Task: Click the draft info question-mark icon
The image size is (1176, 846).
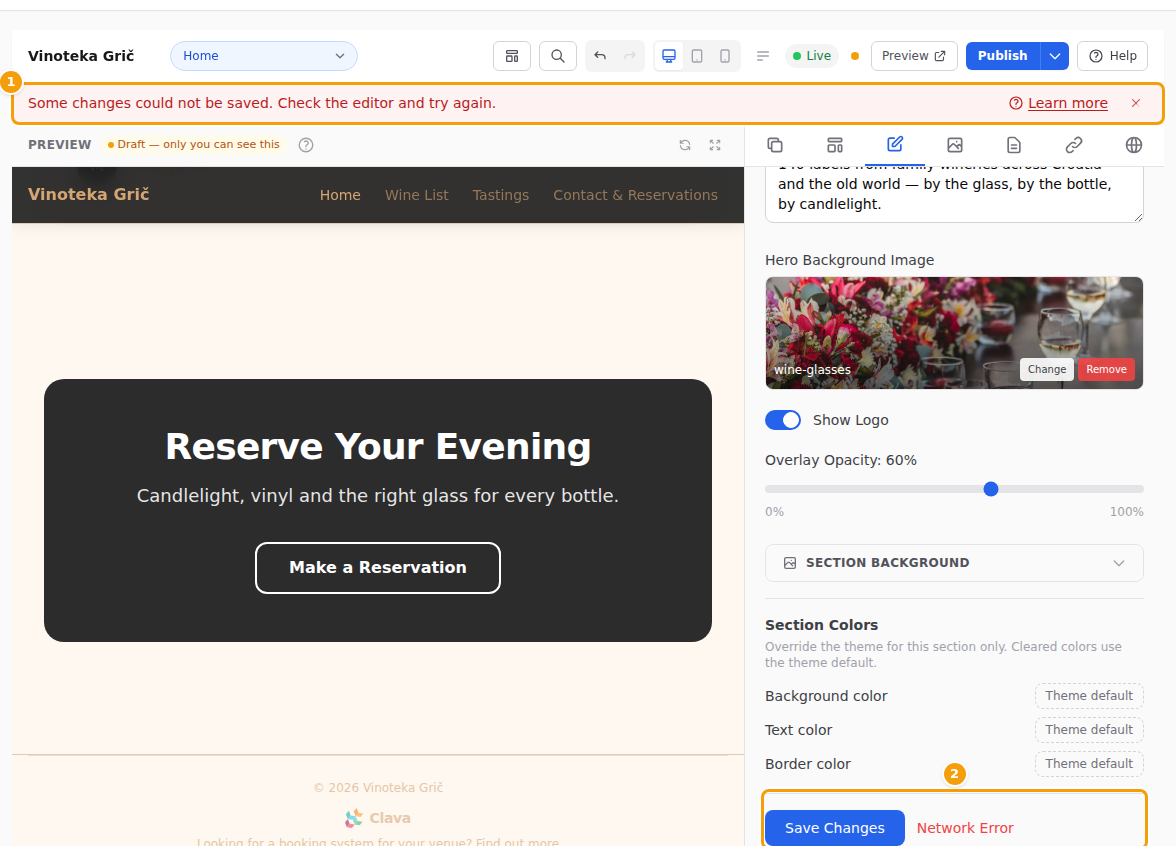Action: 306,145
